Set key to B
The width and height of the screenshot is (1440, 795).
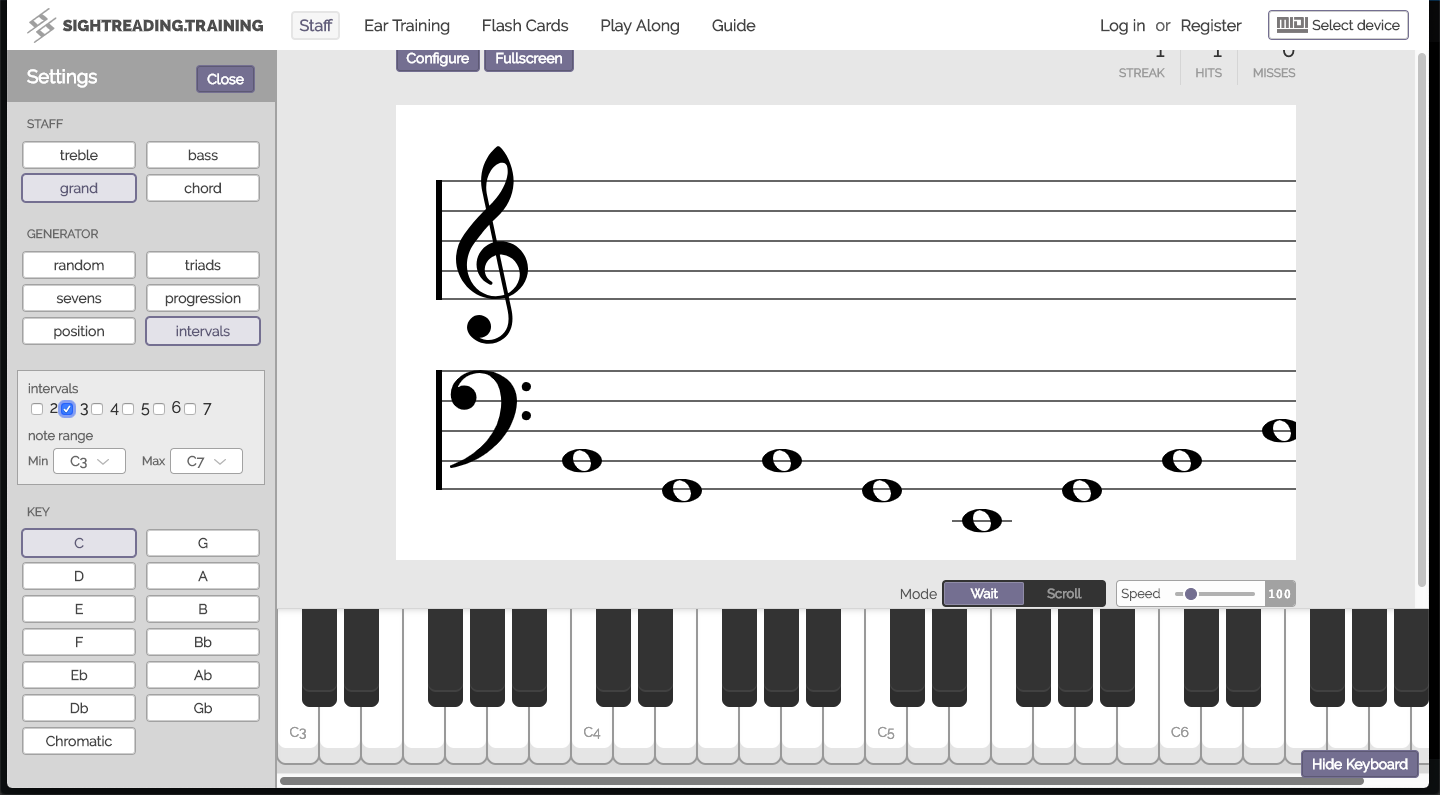[203, 609]
